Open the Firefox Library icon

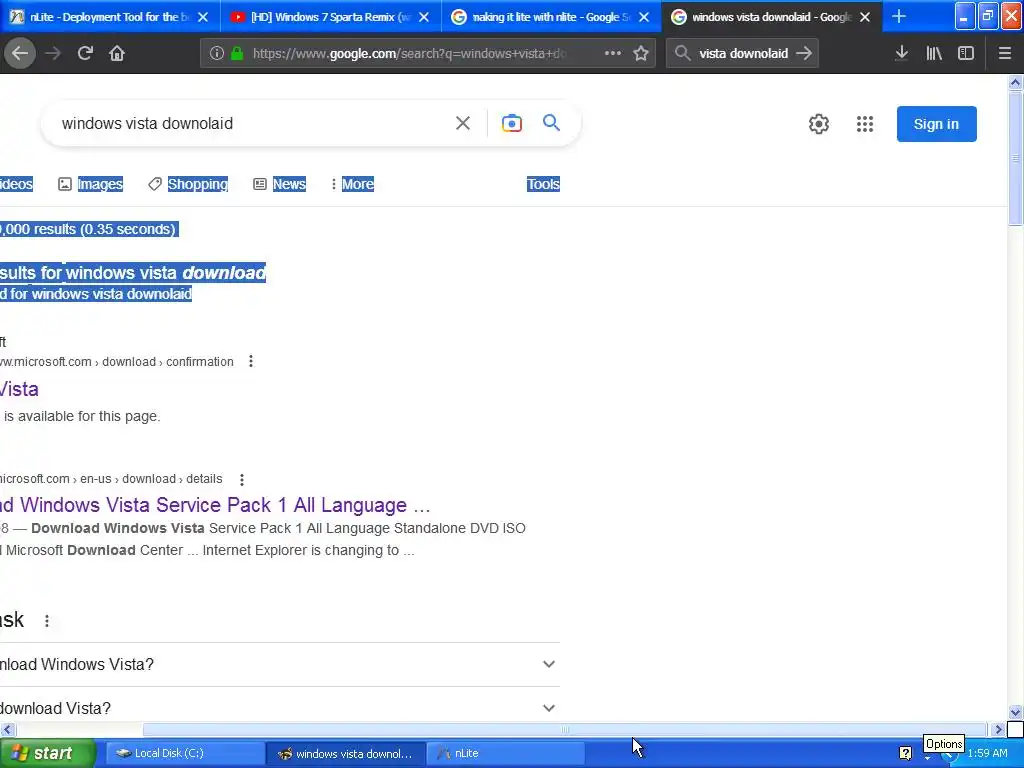click(x=934, y=54)
